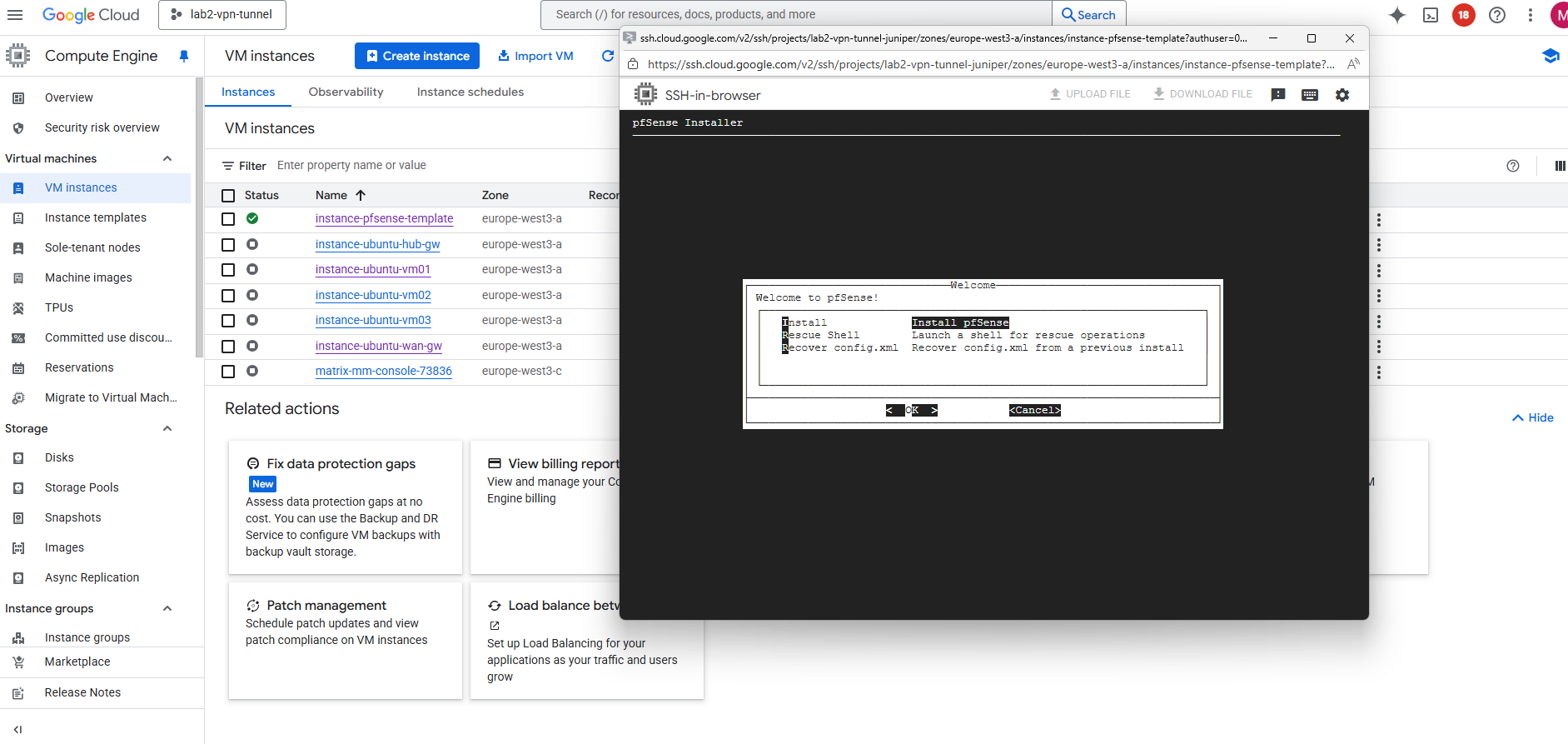
Task: Pin the Compute Engine product
Action: coord(184,56)
